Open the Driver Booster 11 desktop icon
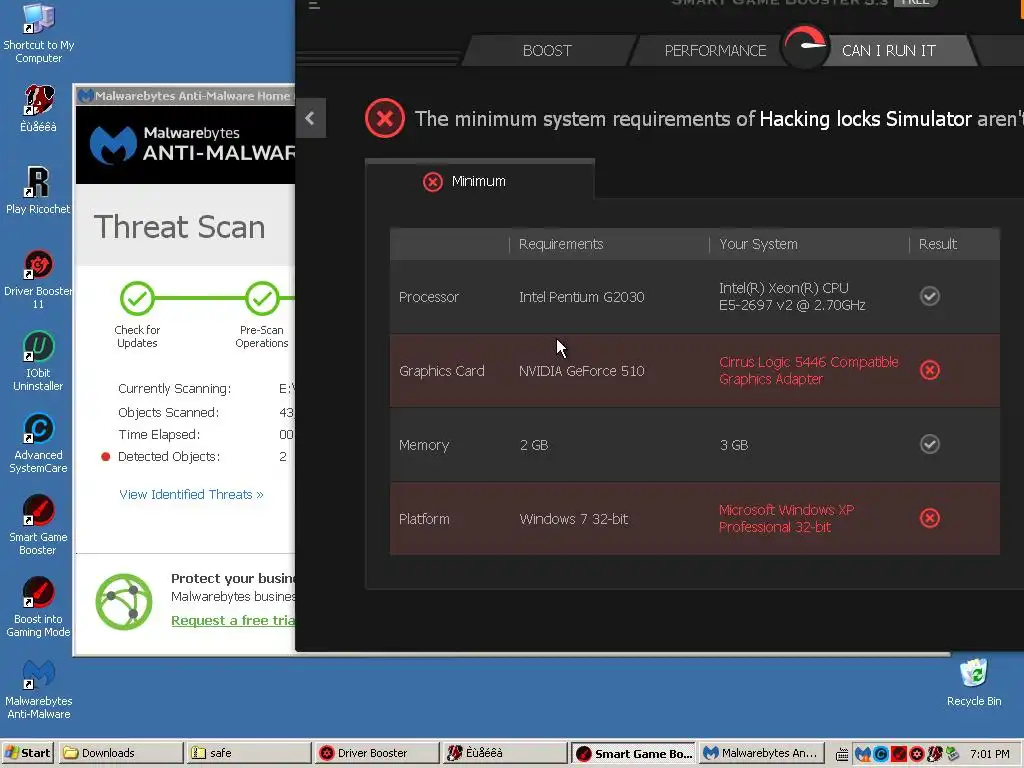The width and height of the screenshot is (1024, 768). tap(38, 279)
